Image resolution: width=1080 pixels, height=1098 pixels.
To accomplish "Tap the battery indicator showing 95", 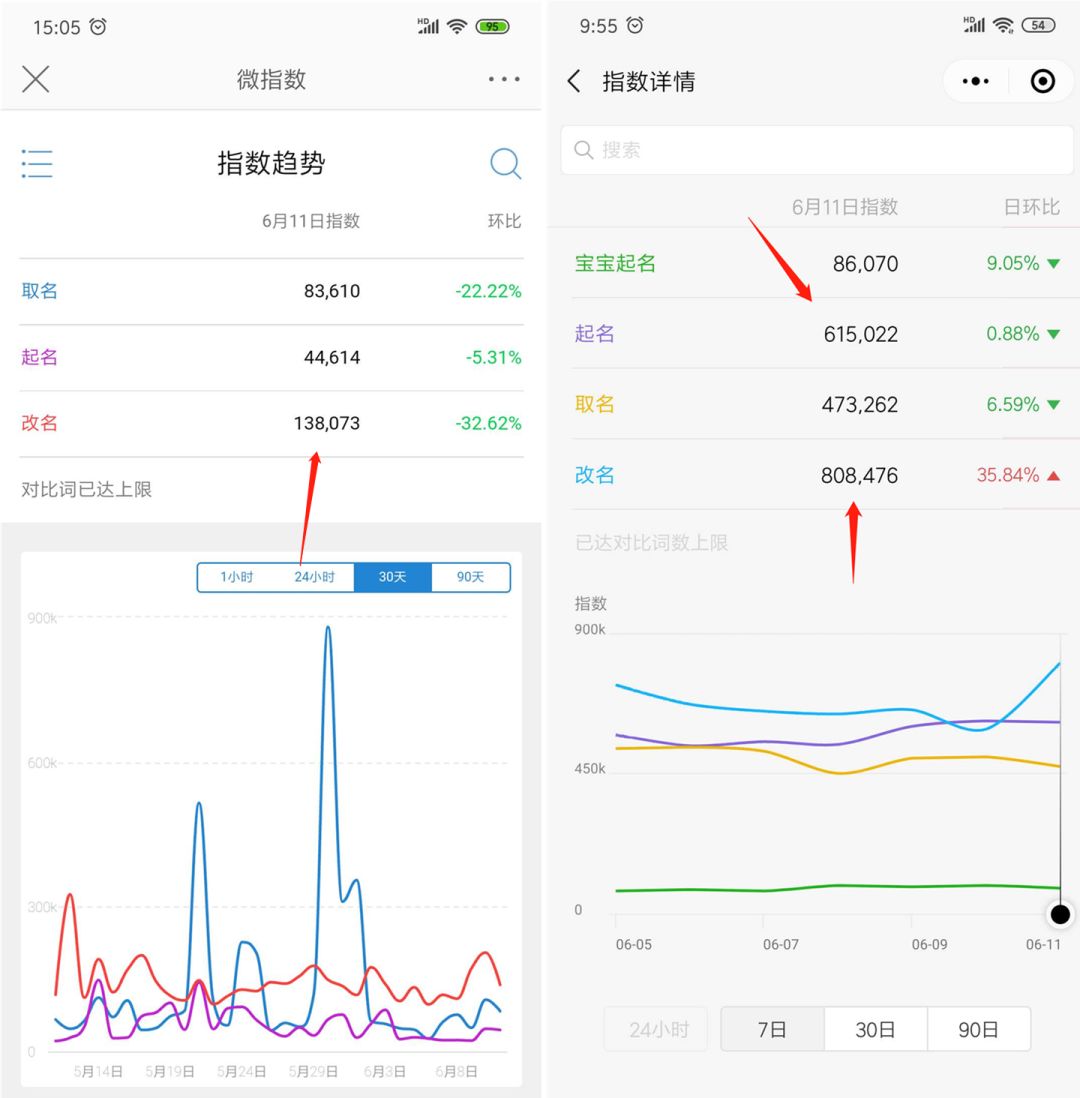I will [x=492, y=27].
